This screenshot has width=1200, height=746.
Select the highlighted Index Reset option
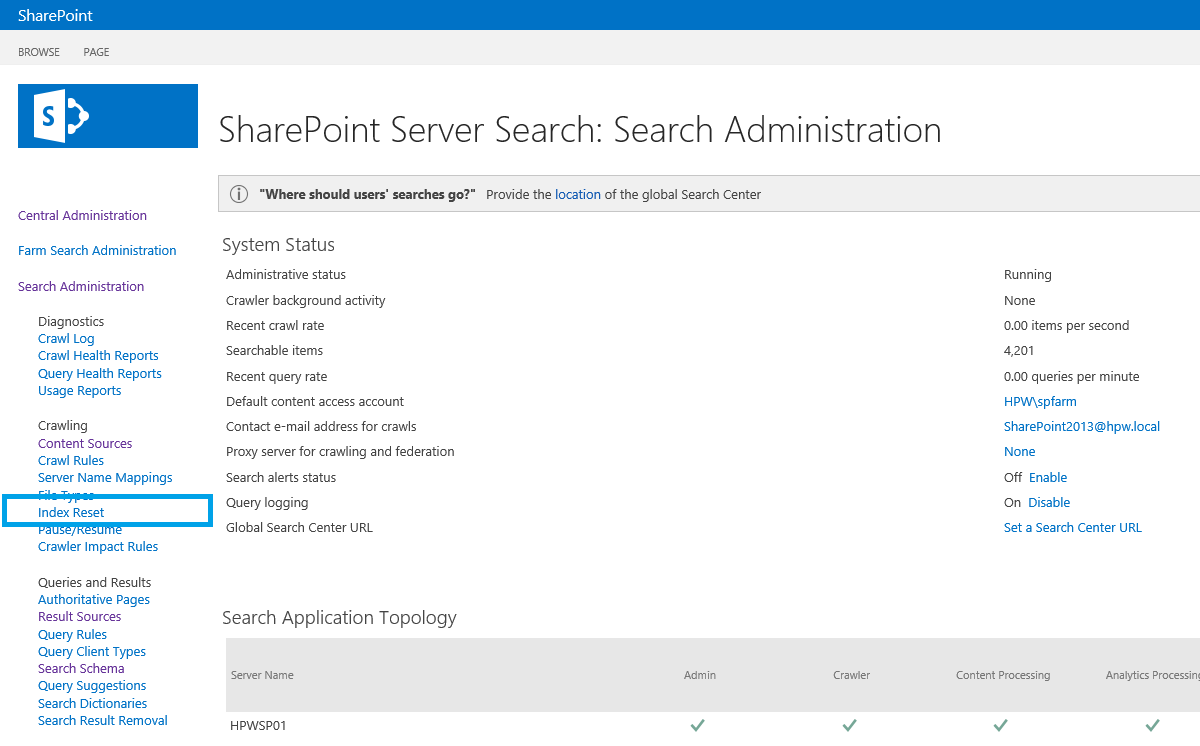click(x=70, y=512)
